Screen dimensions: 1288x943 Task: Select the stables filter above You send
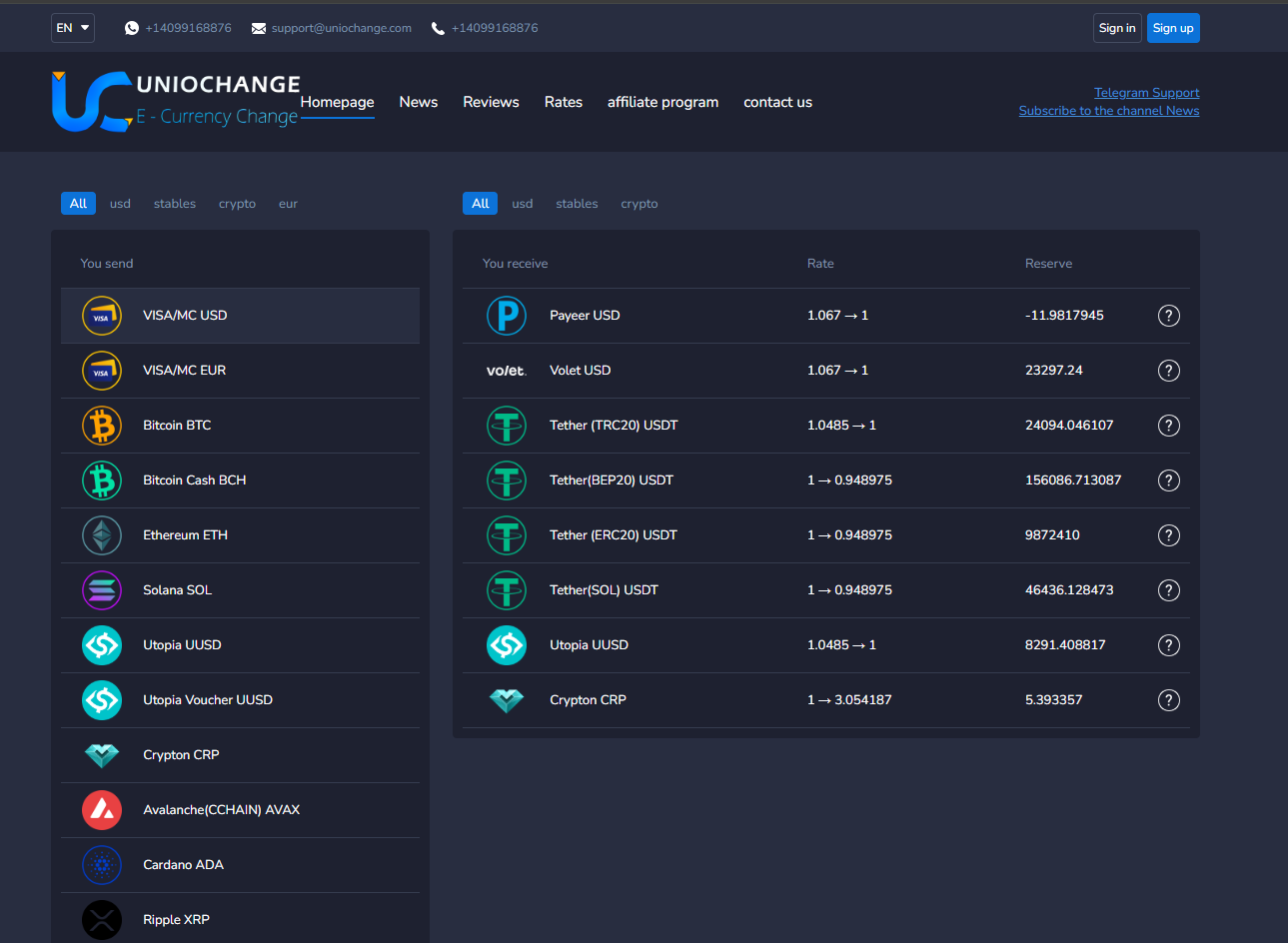point(175,204)
